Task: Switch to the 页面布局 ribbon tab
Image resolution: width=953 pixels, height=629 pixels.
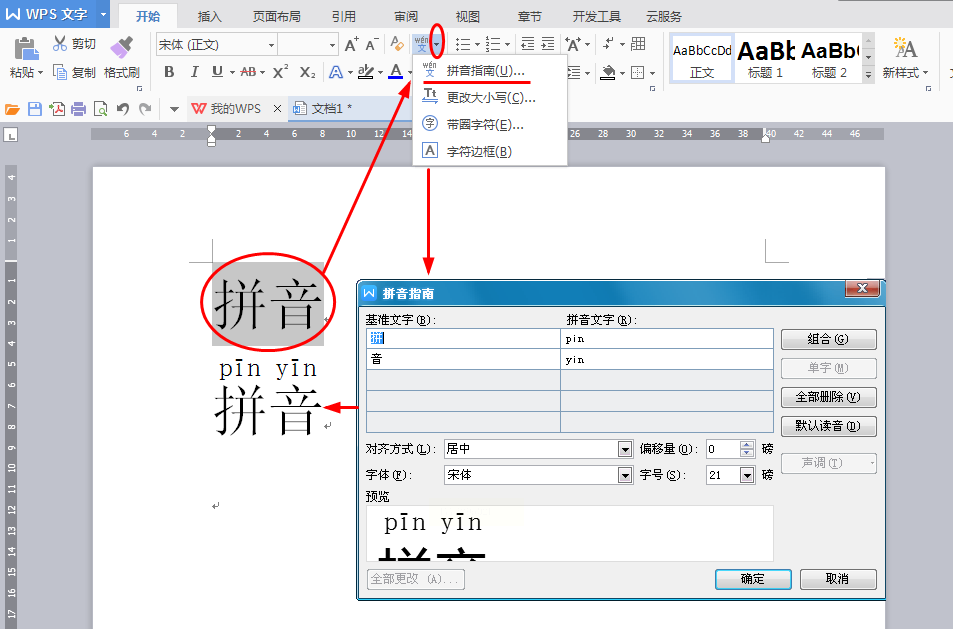Action: (277, 16)
